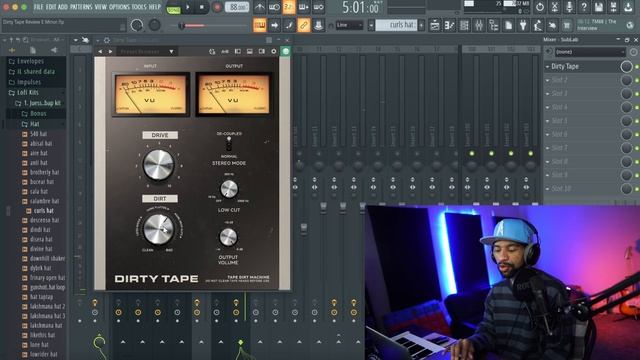Expand the Envelopes folder
Viewport: 640px width, 360px height.
click(x=31, y=61)
